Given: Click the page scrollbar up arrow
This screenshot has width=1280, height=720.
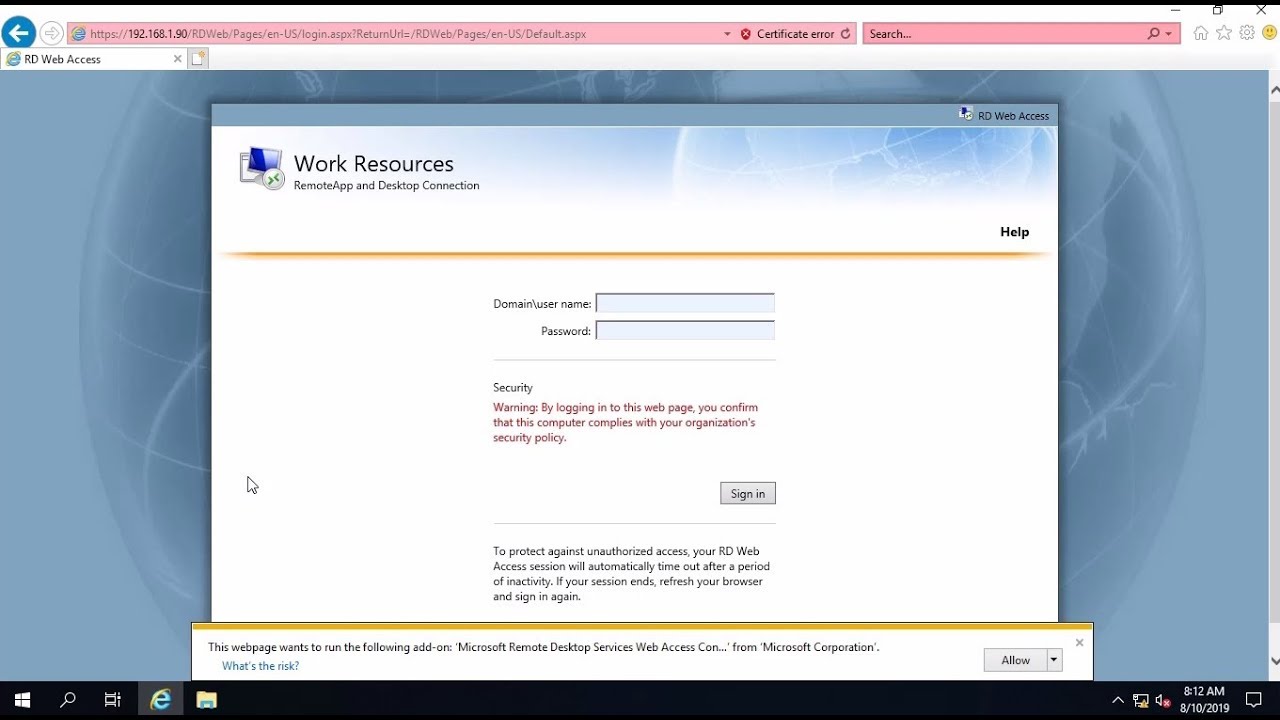Looking at the screenshot, I should [1274, 89].
